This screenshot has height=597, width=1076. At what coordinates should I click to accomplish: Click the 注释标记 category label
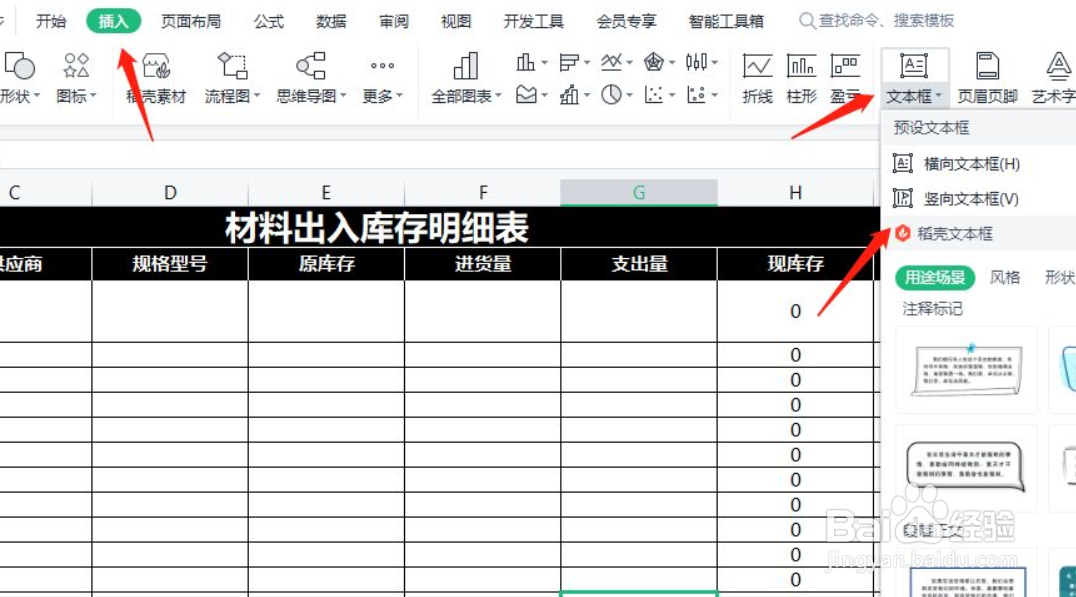pyautogui.click(x=932, y=309)
